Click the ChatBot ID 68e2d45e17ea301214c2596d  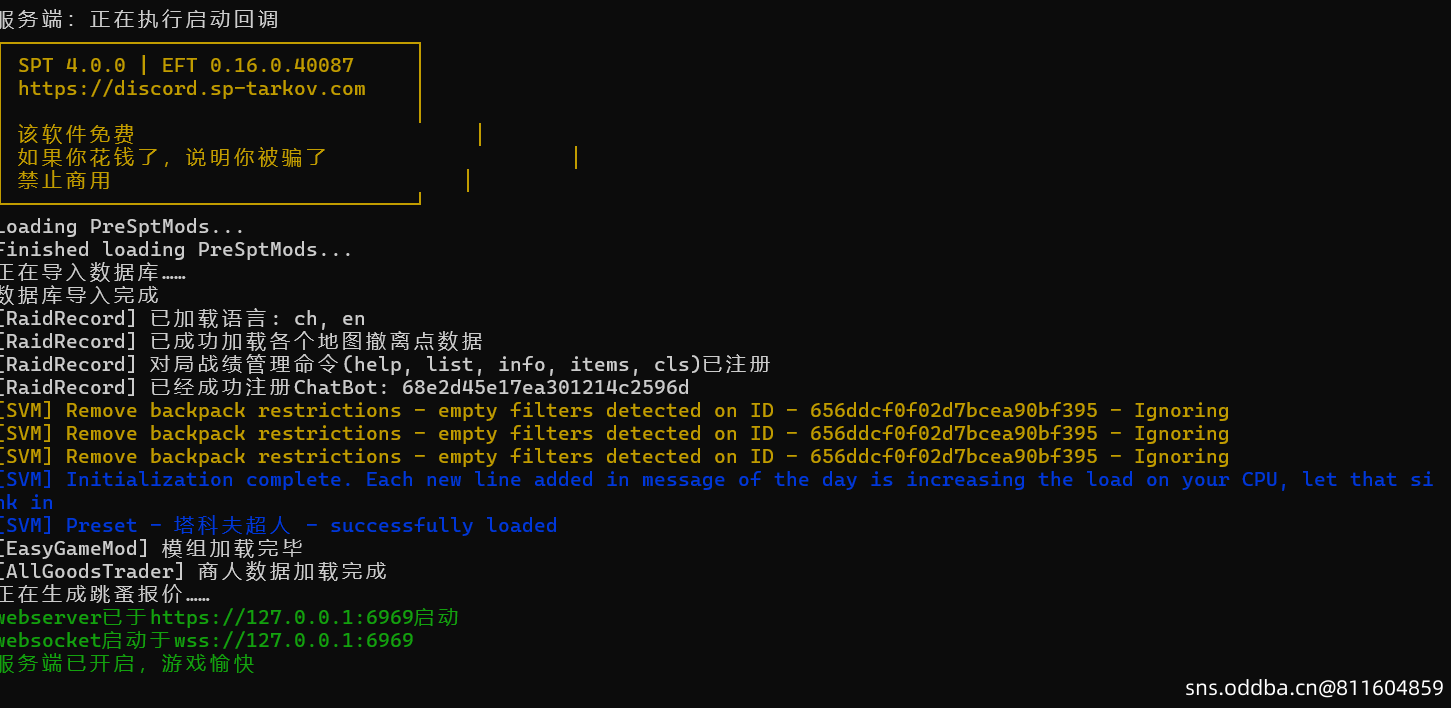pyautogui.click(x=545, y=388)
